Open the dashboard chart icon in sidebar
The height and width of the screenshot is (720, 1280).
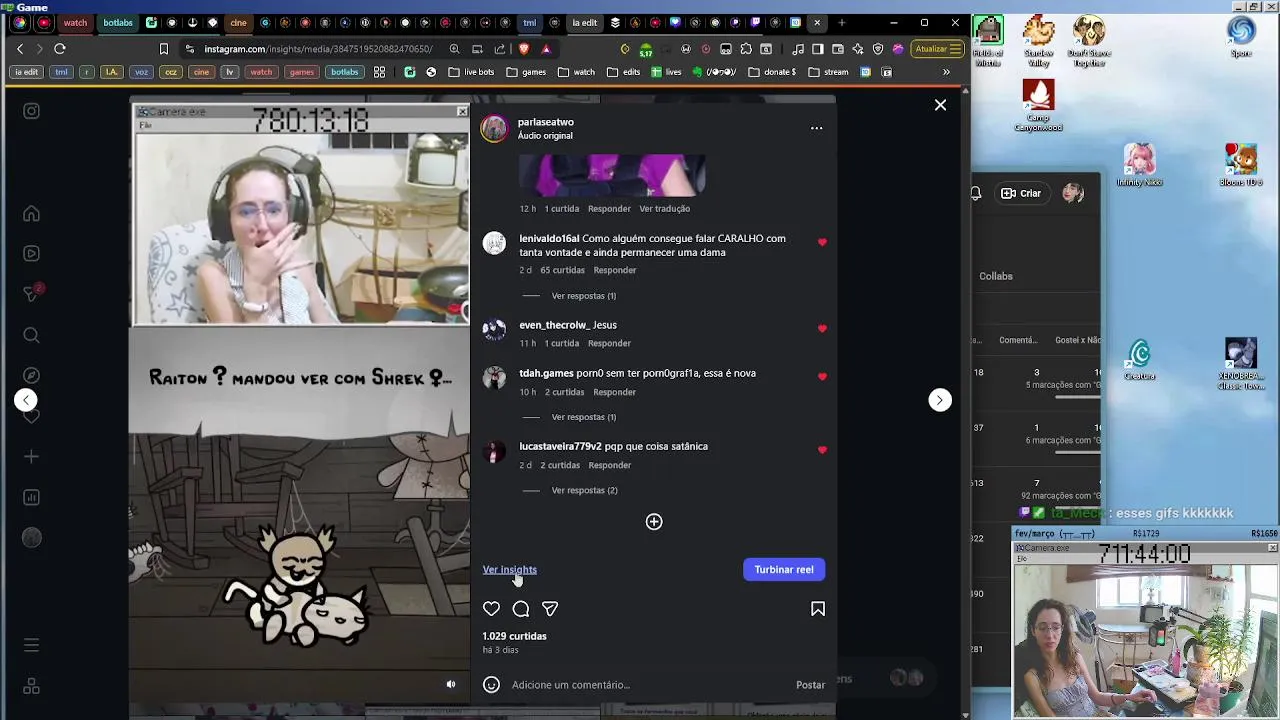coord(31,497)
